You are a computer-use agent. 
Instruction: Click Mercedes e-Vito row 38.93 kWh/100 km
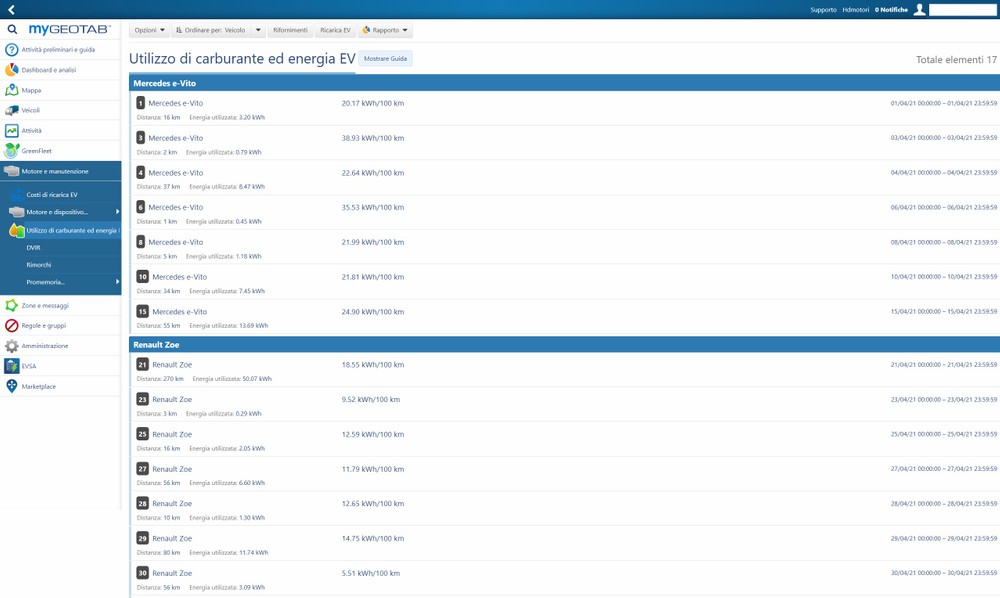(564, 143)
